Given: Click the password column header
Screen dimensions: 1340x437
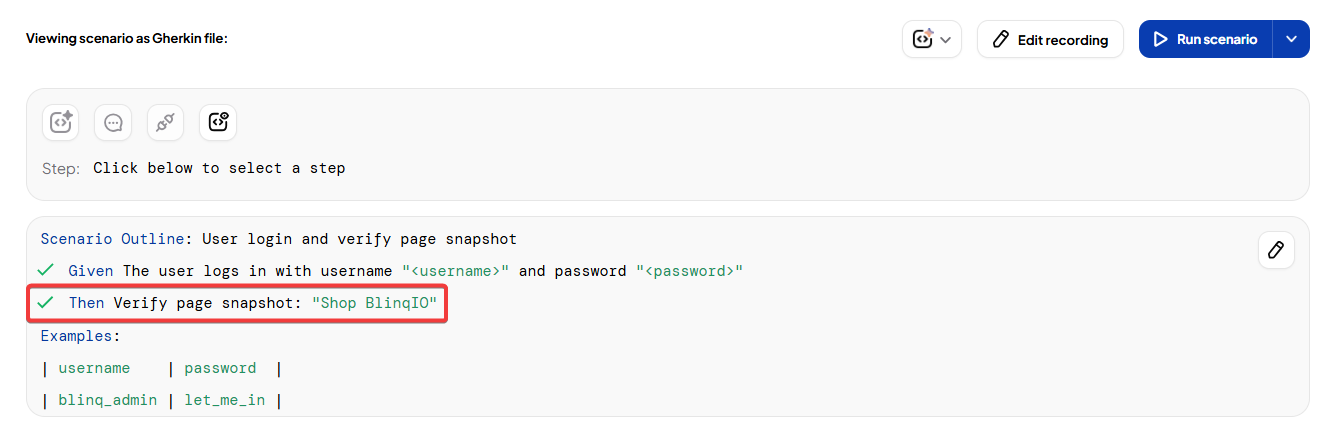Looking at the screenshot, I should tap(220, 368).
